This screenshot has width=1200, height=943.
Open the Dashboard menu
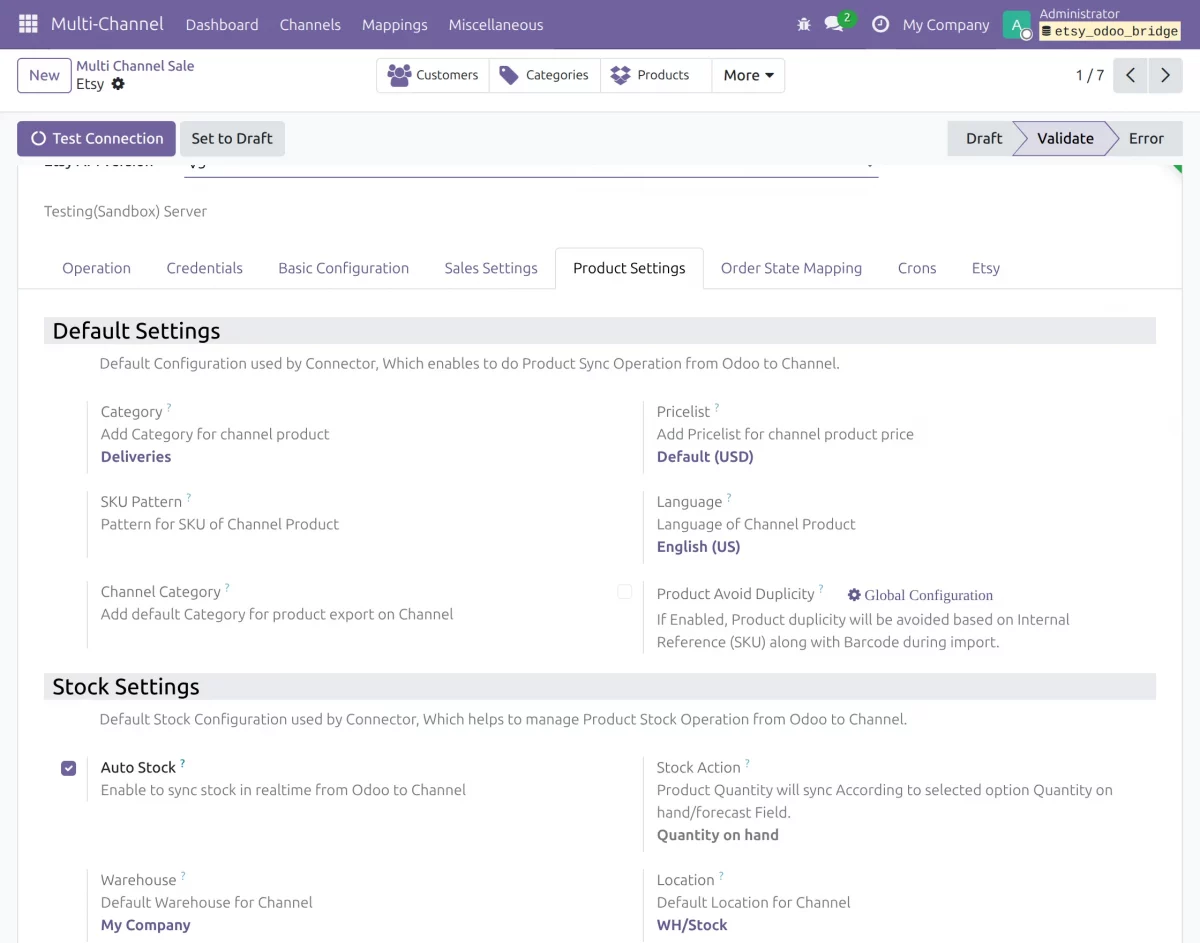click(222, 24)
